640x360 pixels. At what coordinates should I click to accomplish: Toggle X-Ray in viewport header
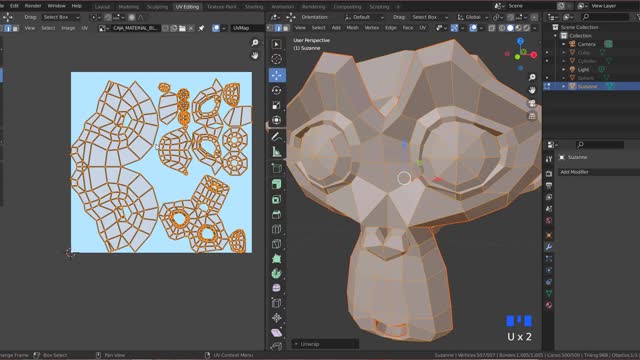click(491, 28)
